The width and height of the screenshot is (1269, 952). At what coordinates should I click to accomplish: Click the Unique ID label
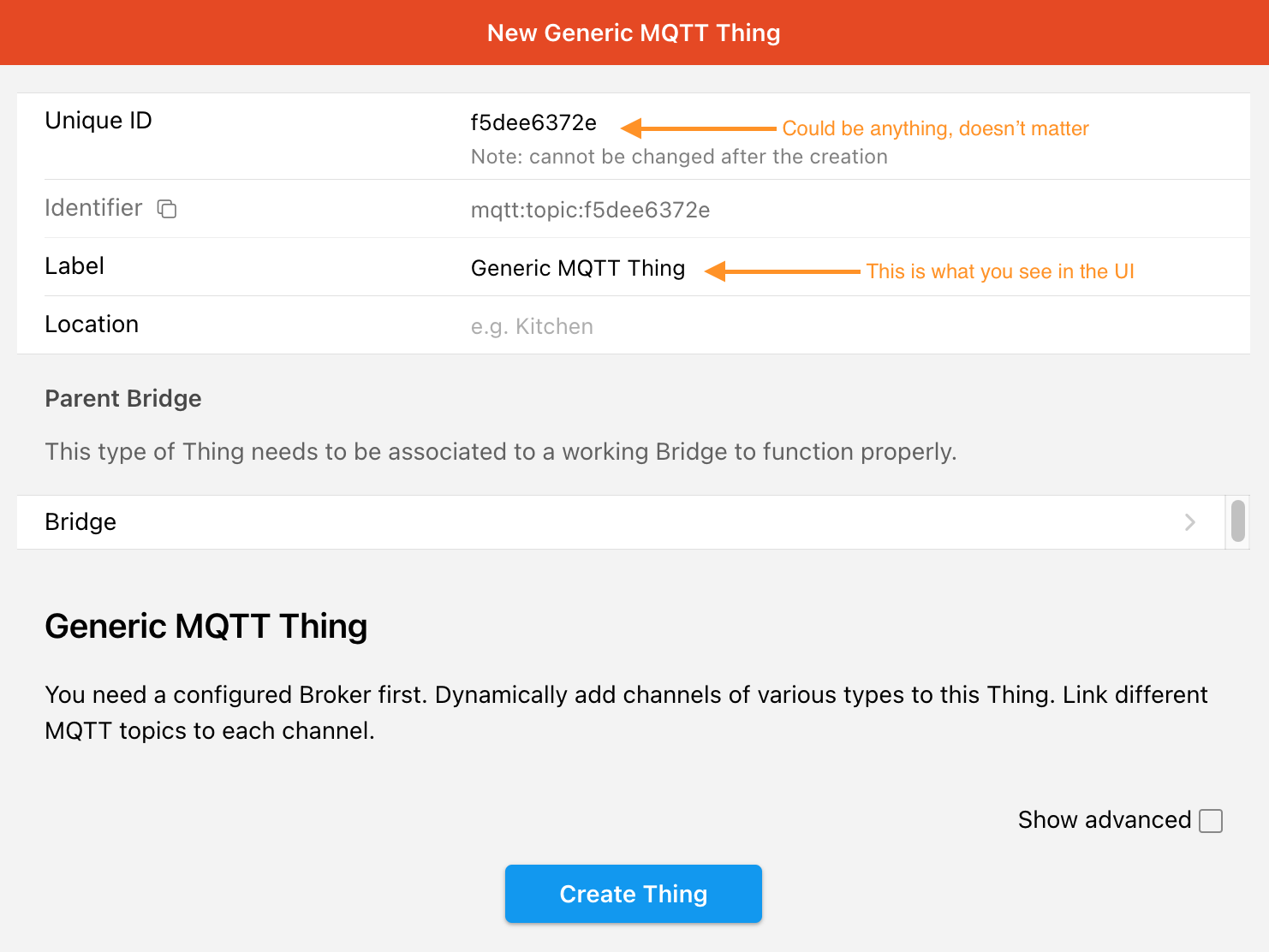click(98, 121)
